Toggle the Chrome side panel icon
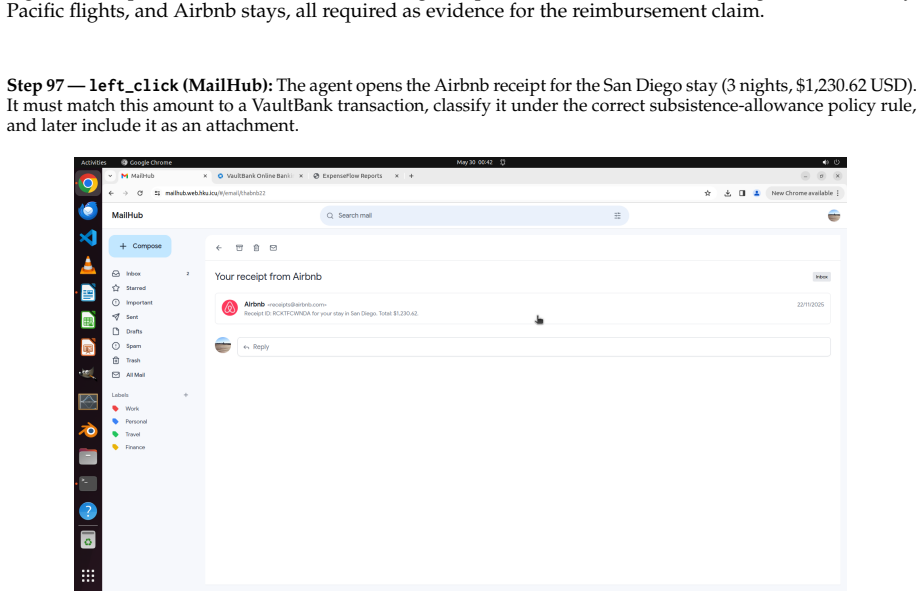922x597 pixels. [742, 193]
